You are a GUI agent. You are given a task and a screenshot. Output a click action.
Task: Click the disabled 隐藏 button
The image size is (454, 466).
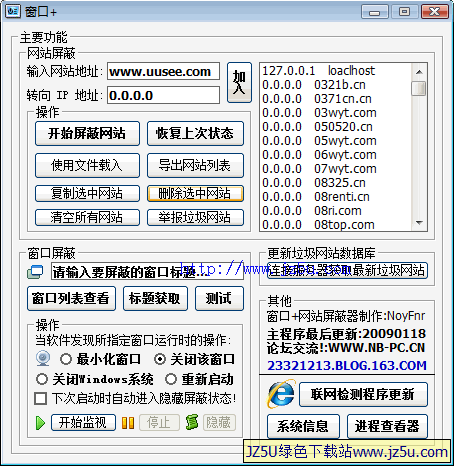pos(219,422)
